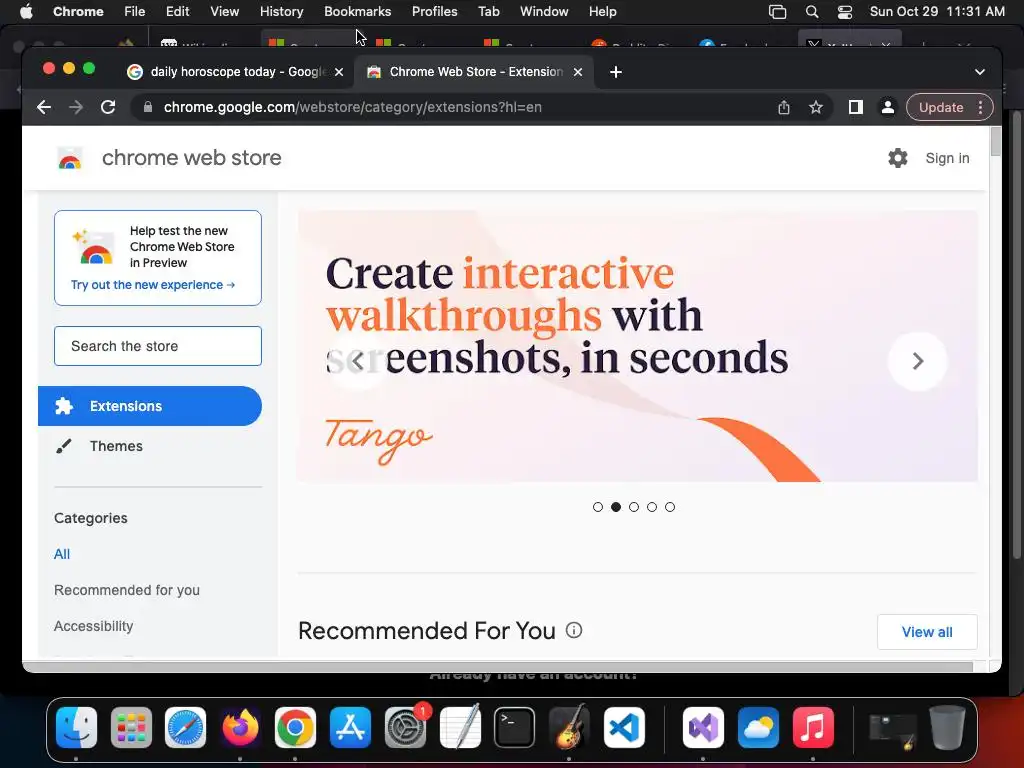Launch Firefox from the Dock

tap(240, 728)
